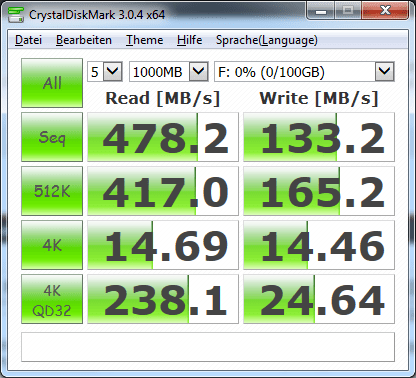416x378 pixels.
Task: Select the 4K QD32 write result 24.64
Action: [x=319, y=299]
